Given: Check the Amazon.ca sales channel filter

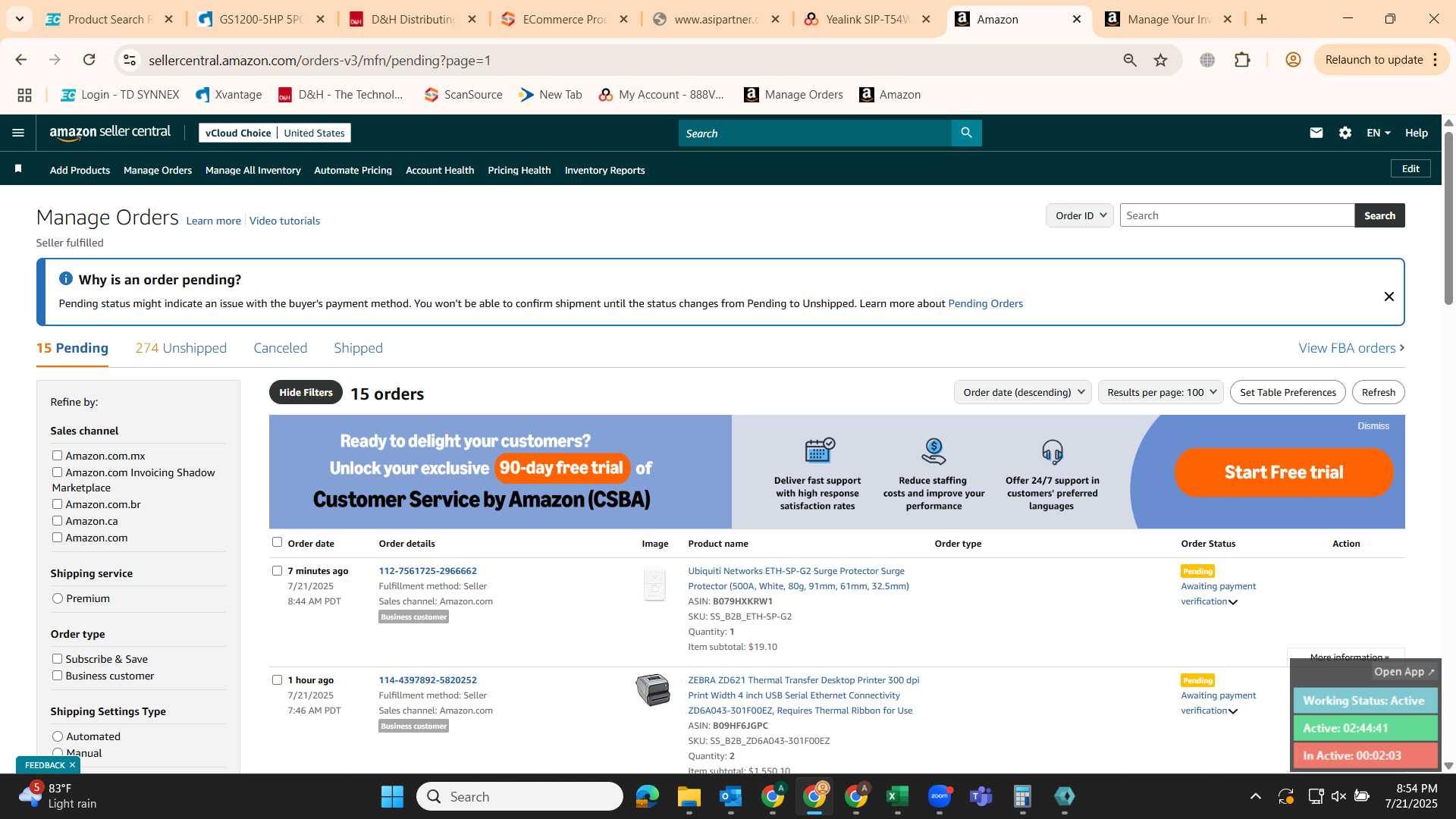Looking at the screenshot, I should pos(57,520).
